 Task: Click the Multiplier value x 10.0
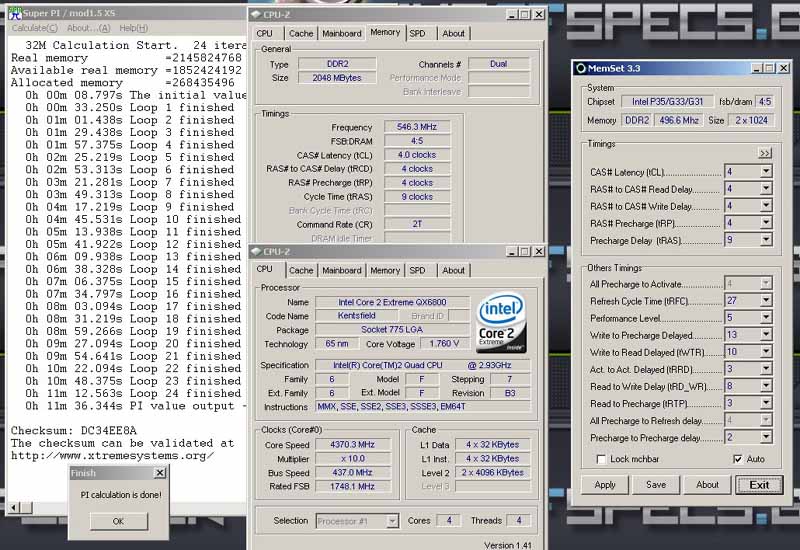point(353,458)
